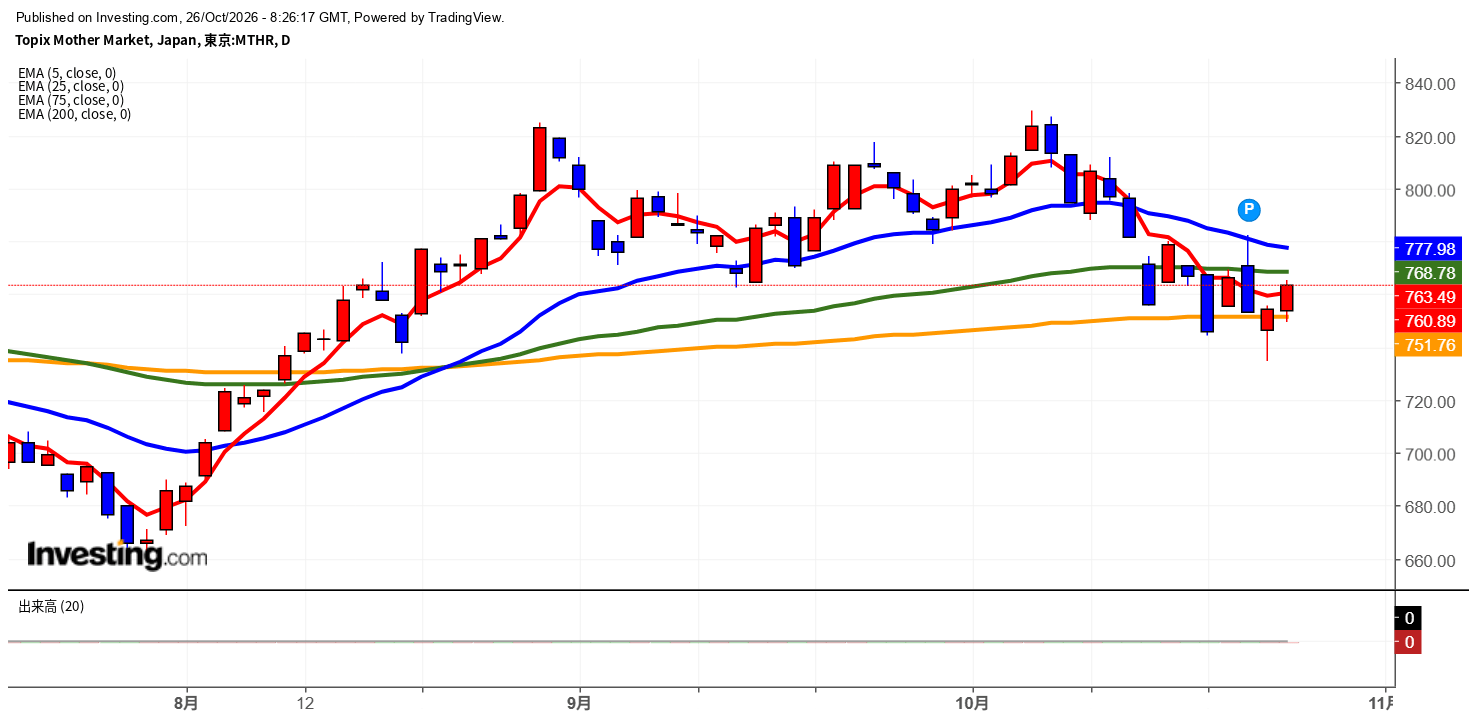Click the 660.00 price axis label

[x=1429, y=560]
